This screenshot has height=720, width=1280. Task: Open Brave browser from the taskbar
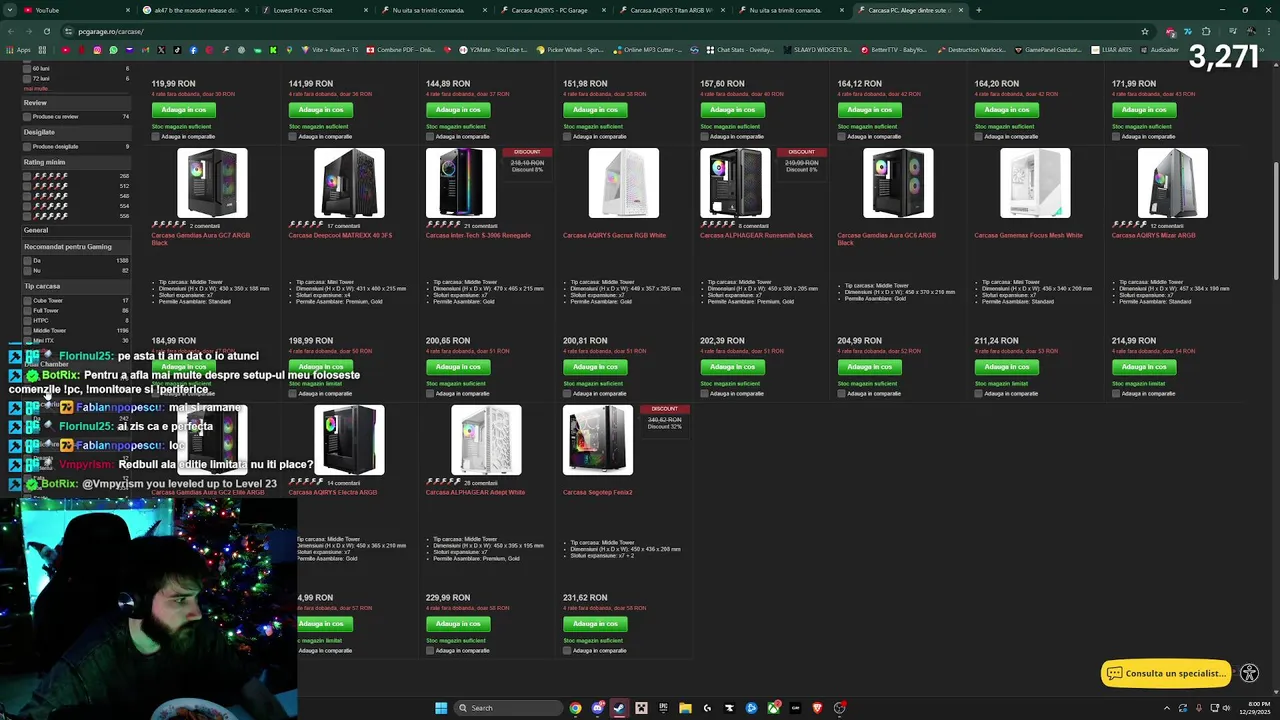[817, 708]
